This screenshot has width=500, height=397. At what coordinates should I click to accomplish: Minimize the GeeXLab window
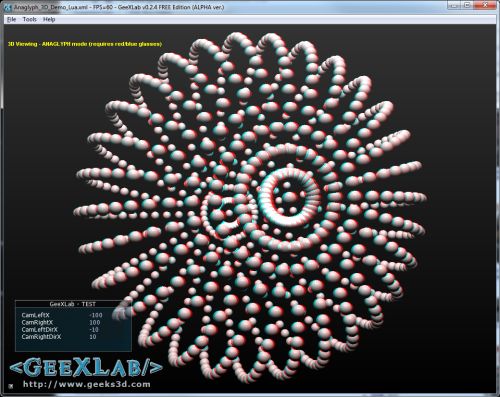coord(454,5)
